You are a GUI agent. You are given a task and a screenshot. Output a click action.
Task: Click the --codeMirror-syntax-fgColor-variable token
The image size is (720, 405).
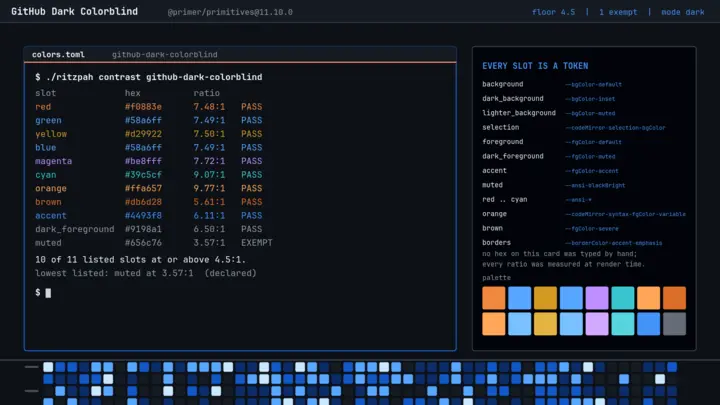tap(625, 214)
